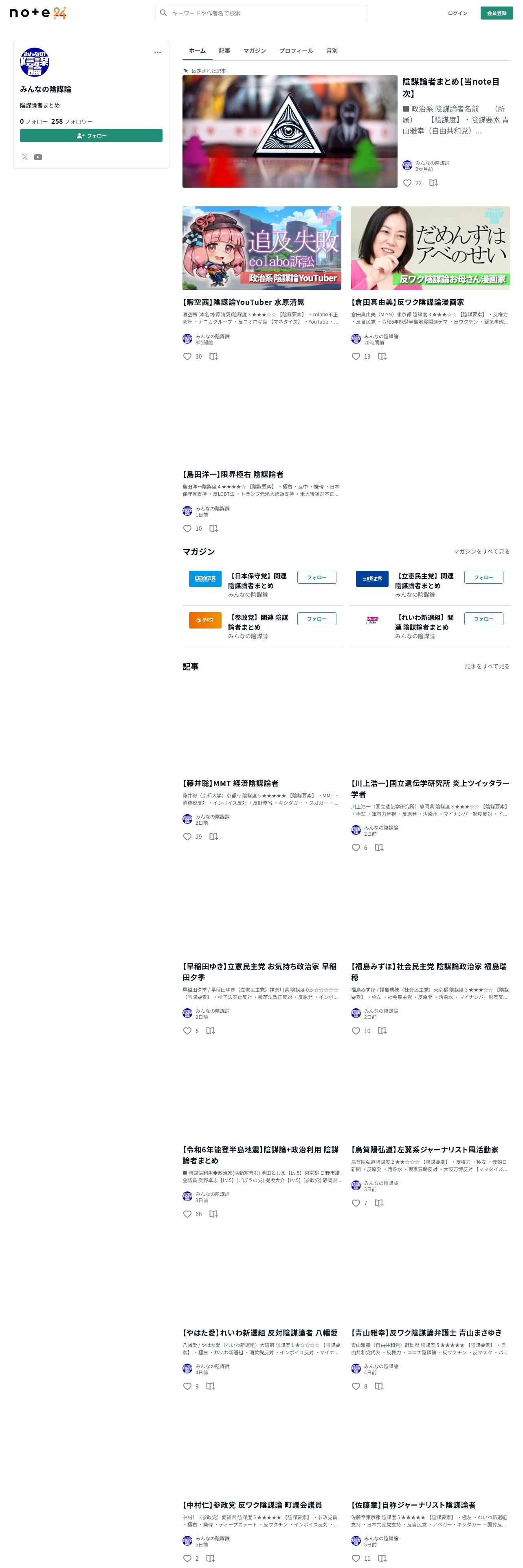The width and height of the screenshot is (523, 1568).
Task: Open 中村仁 参政党 article title
Action: point(253,1505)
